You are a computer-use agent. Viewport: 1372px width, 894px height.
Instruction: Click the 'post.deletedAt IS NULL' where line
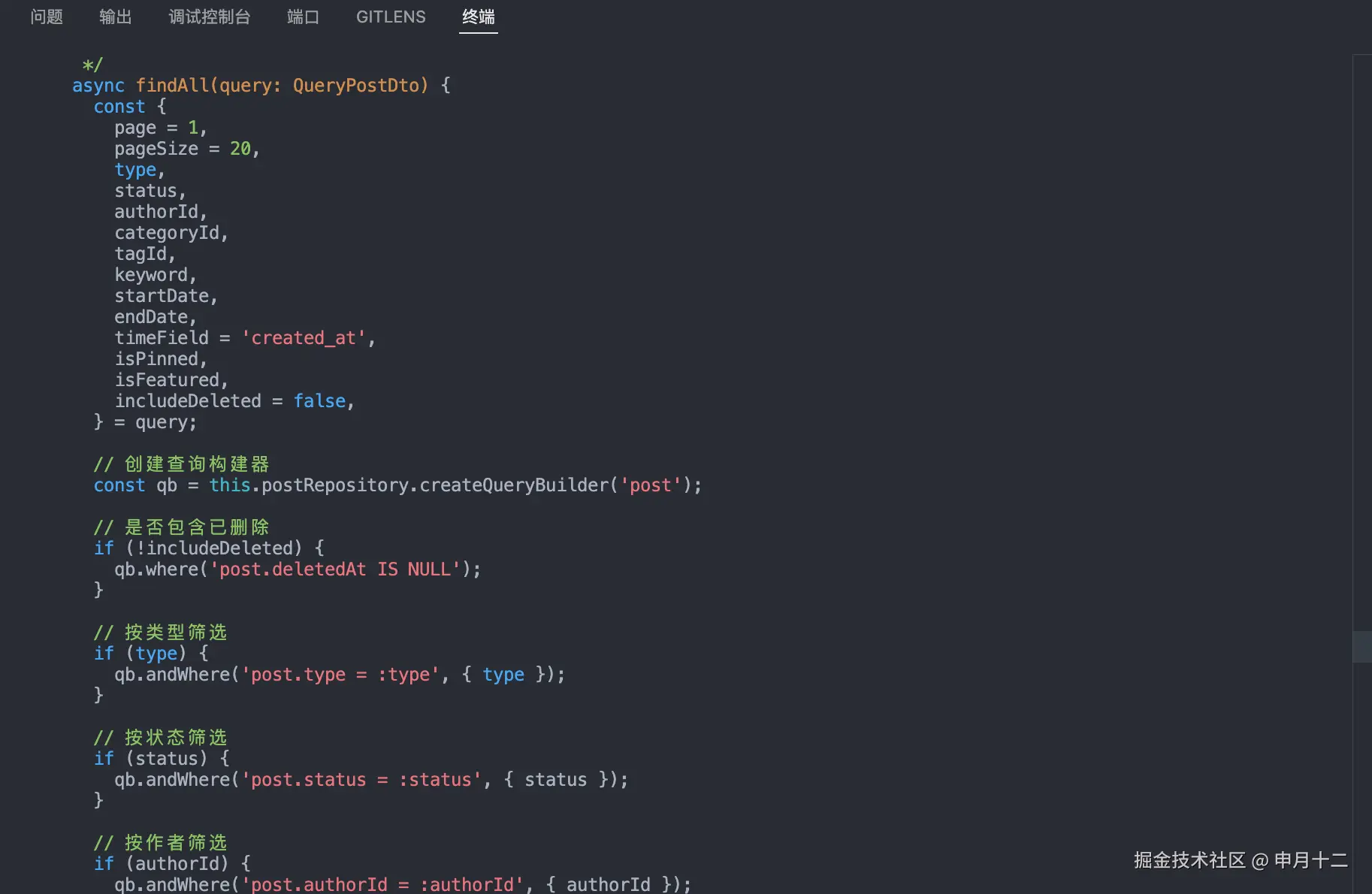pyautogui.click(x=298, y=569)
